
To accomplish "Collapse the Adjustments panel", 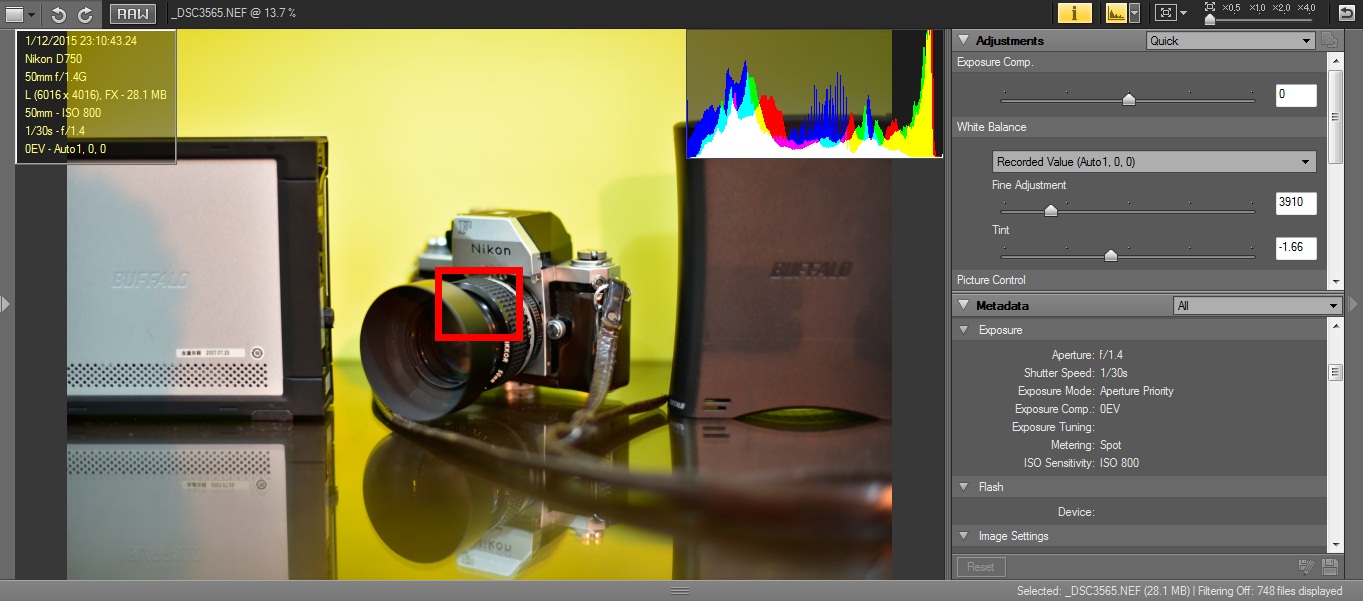I will (x=964, y=41).
